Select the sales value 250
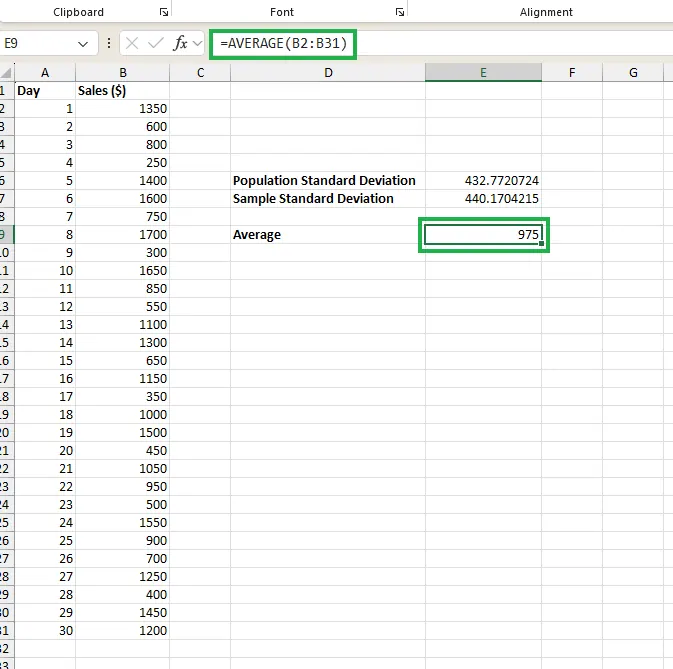Viewport: 673px width, 669px height. point(123,163)
